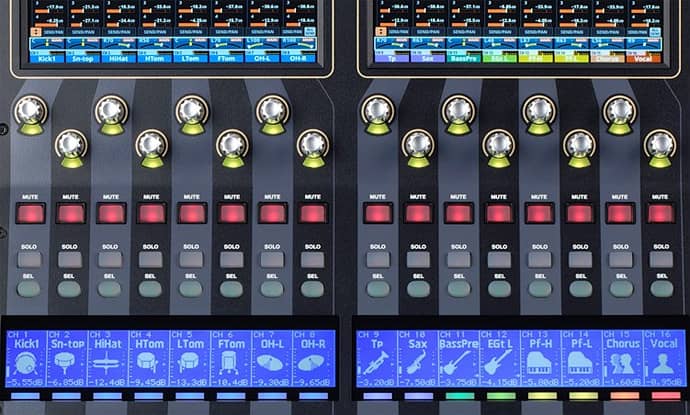Screen dimensions: 690x415
Task: Solo the FTom channel 6 strip
Action: 232,259
